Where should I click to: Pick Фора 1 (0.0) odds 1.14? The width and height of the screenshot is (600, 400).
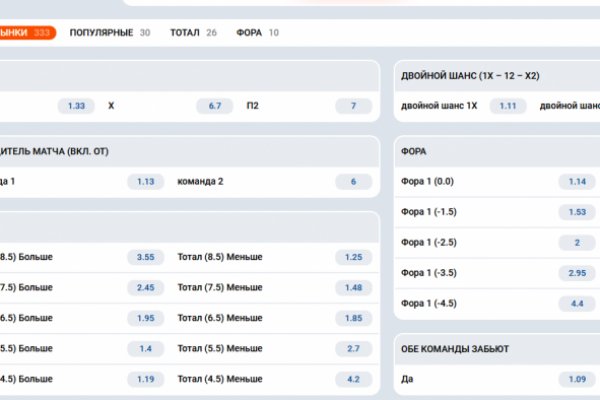click(x=576, y=182)
